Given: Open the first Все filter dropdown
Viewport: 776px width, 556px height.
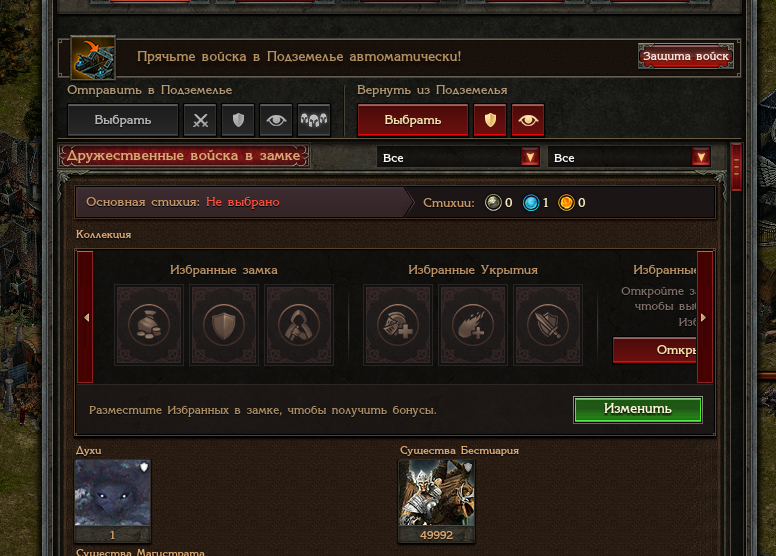Looking at the screenshot, I should point(458,157).
